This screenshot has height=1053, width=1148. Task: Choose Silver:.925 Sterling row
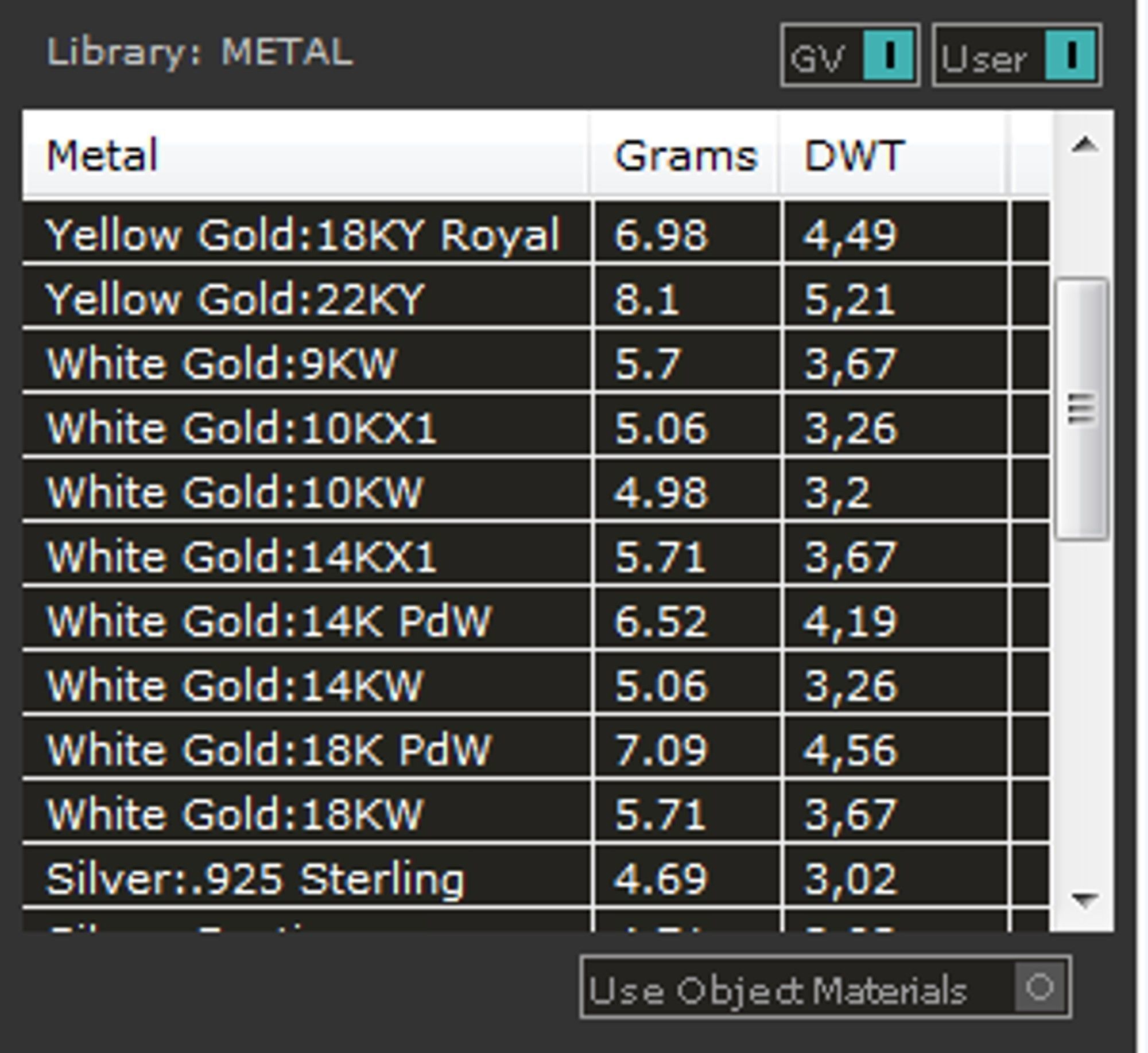pyautogui.click(x=255, y=879)
